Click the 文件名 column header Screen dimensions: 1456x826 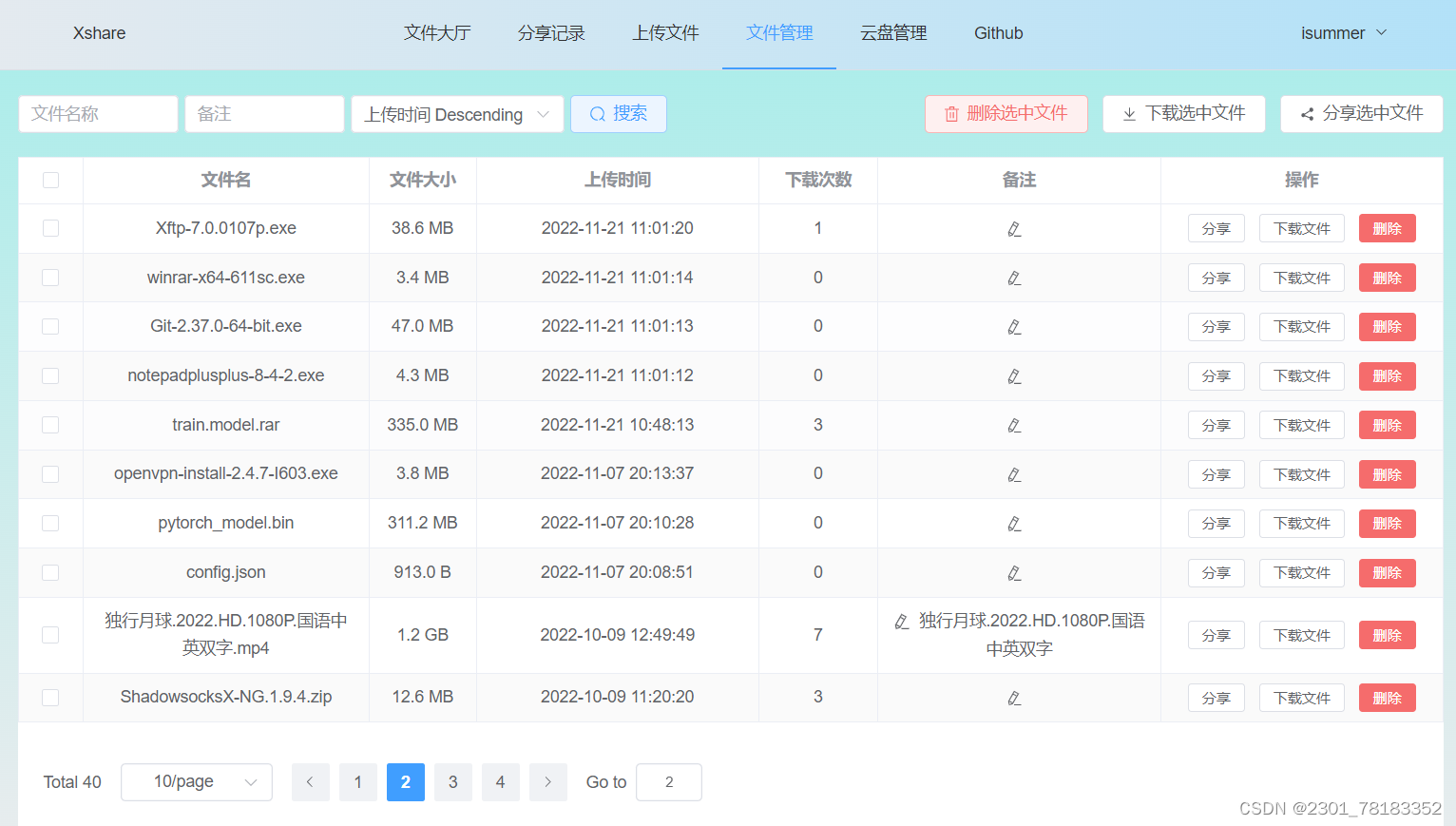226,180
